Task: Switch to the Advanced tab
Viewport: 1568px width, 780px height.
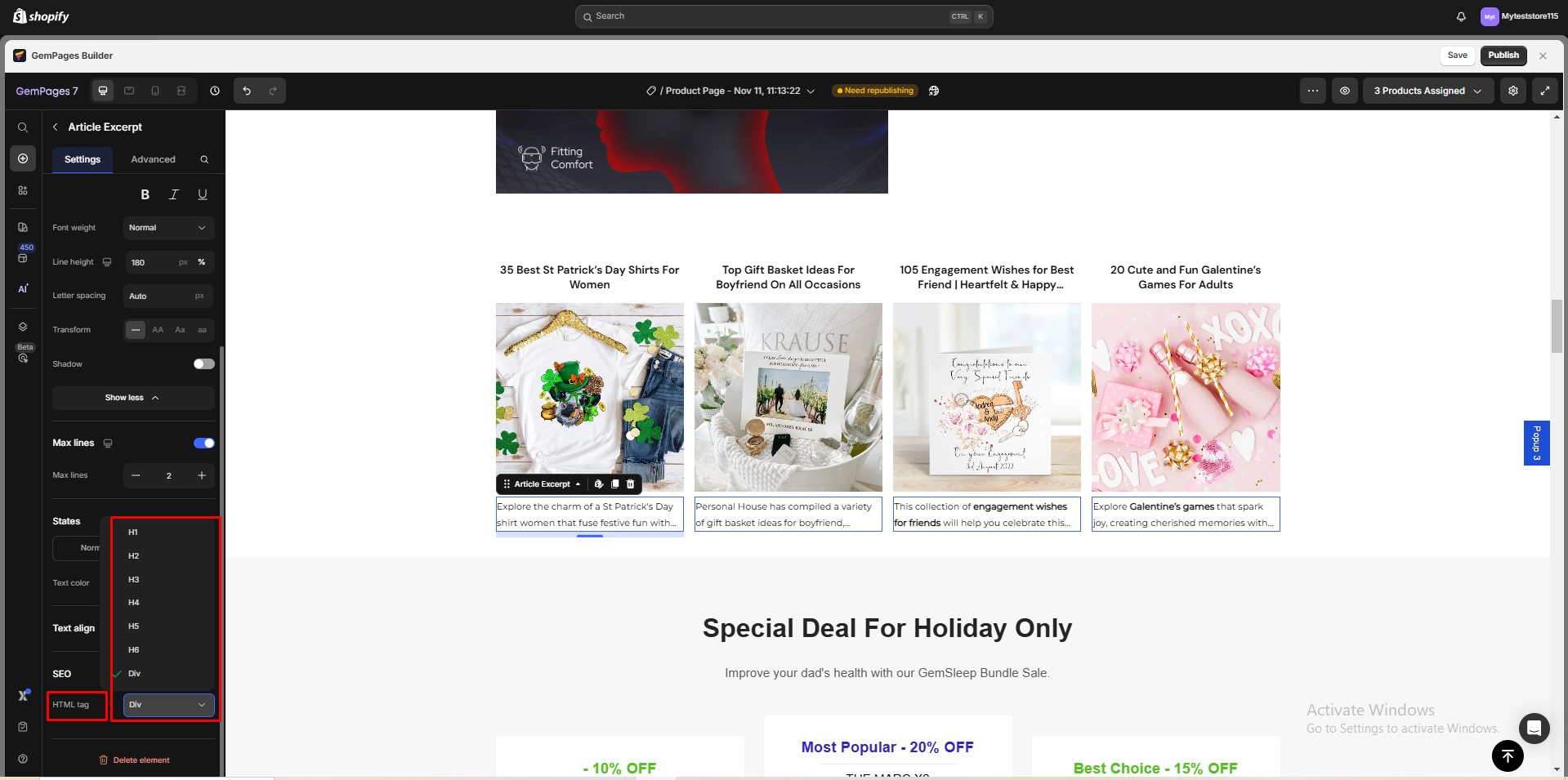Action: 153,159
